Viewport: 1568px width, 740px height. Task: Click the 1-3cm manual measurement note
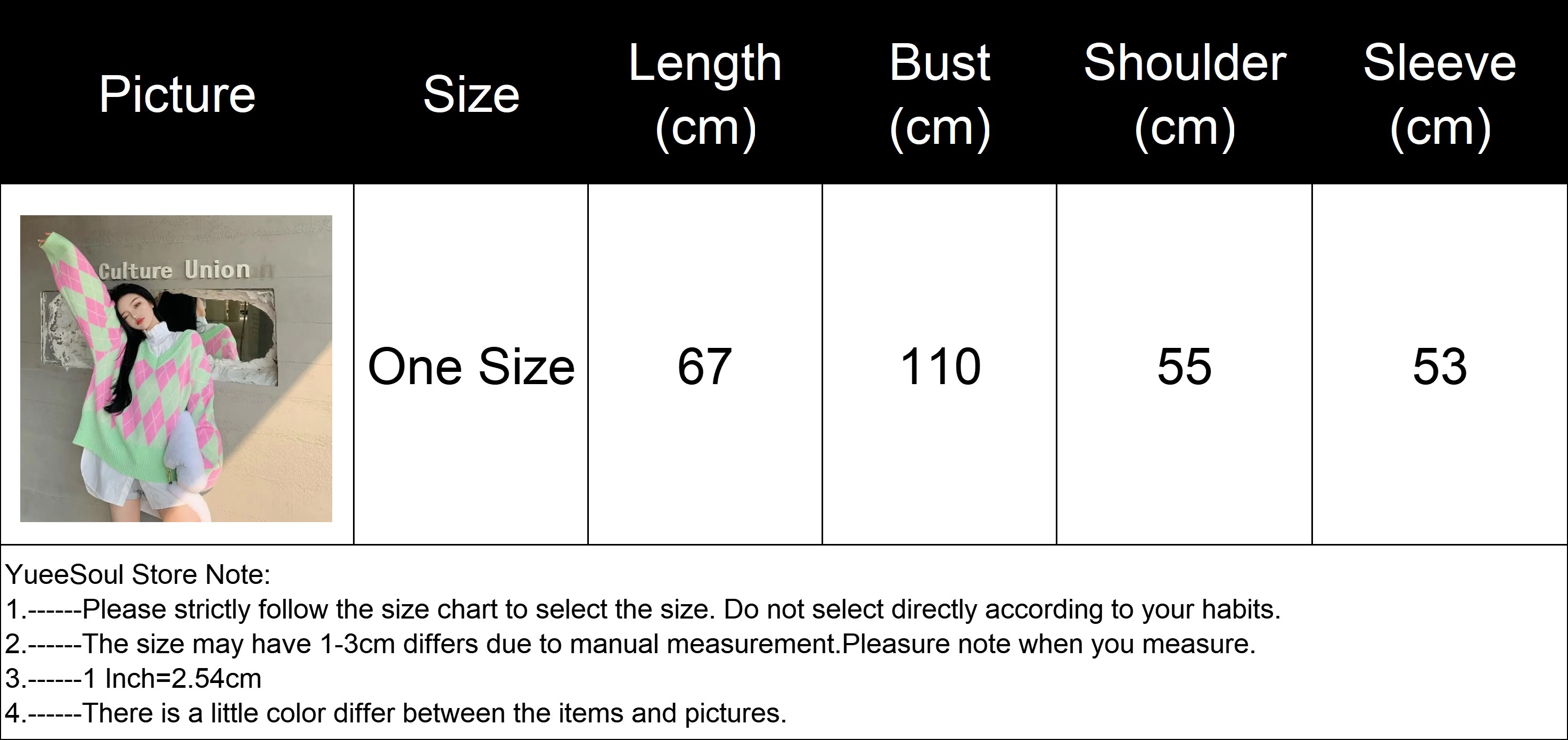click(x=630, y=644)
